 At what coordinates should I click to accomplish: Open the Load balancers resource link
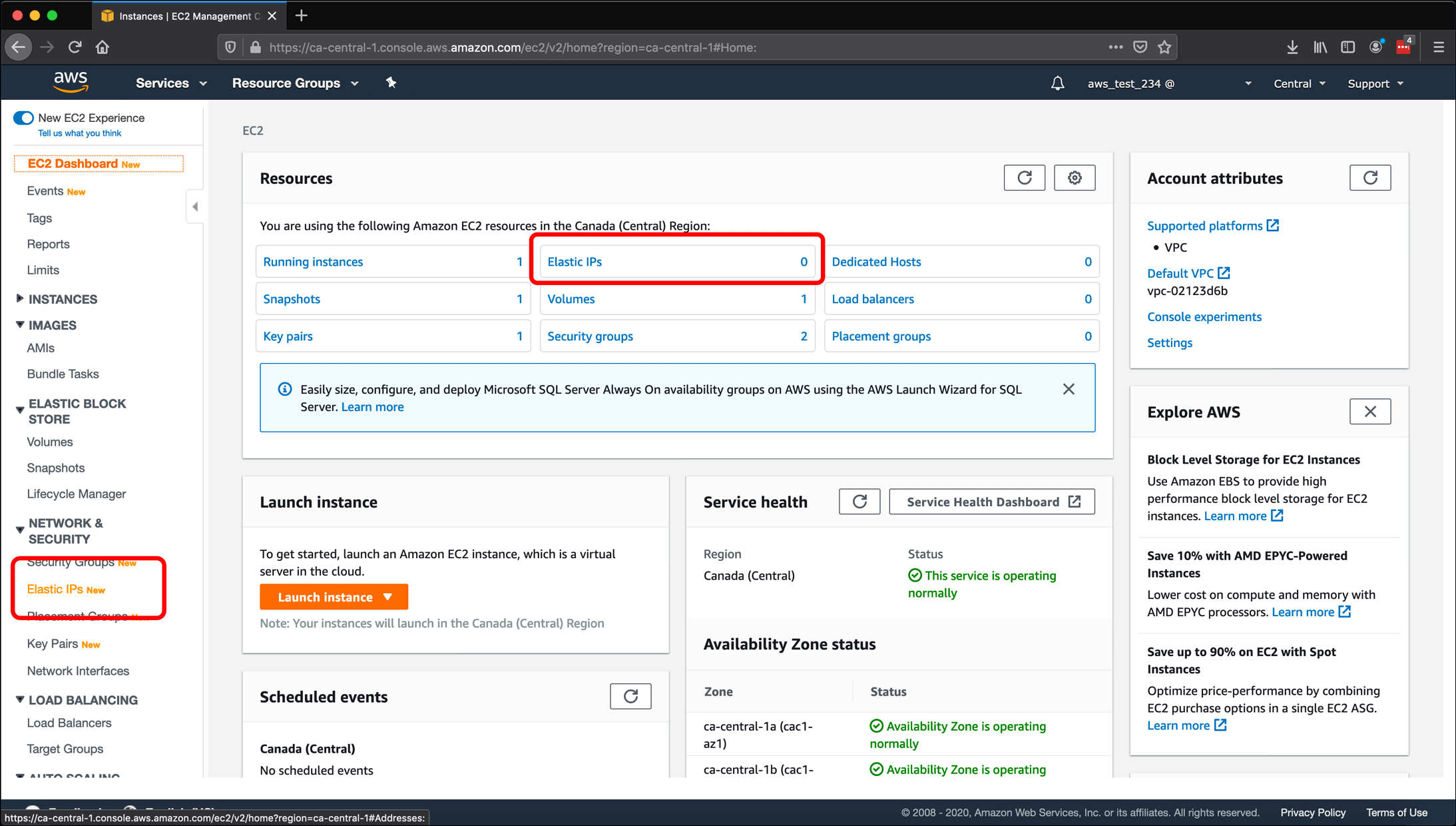point(873,299)
